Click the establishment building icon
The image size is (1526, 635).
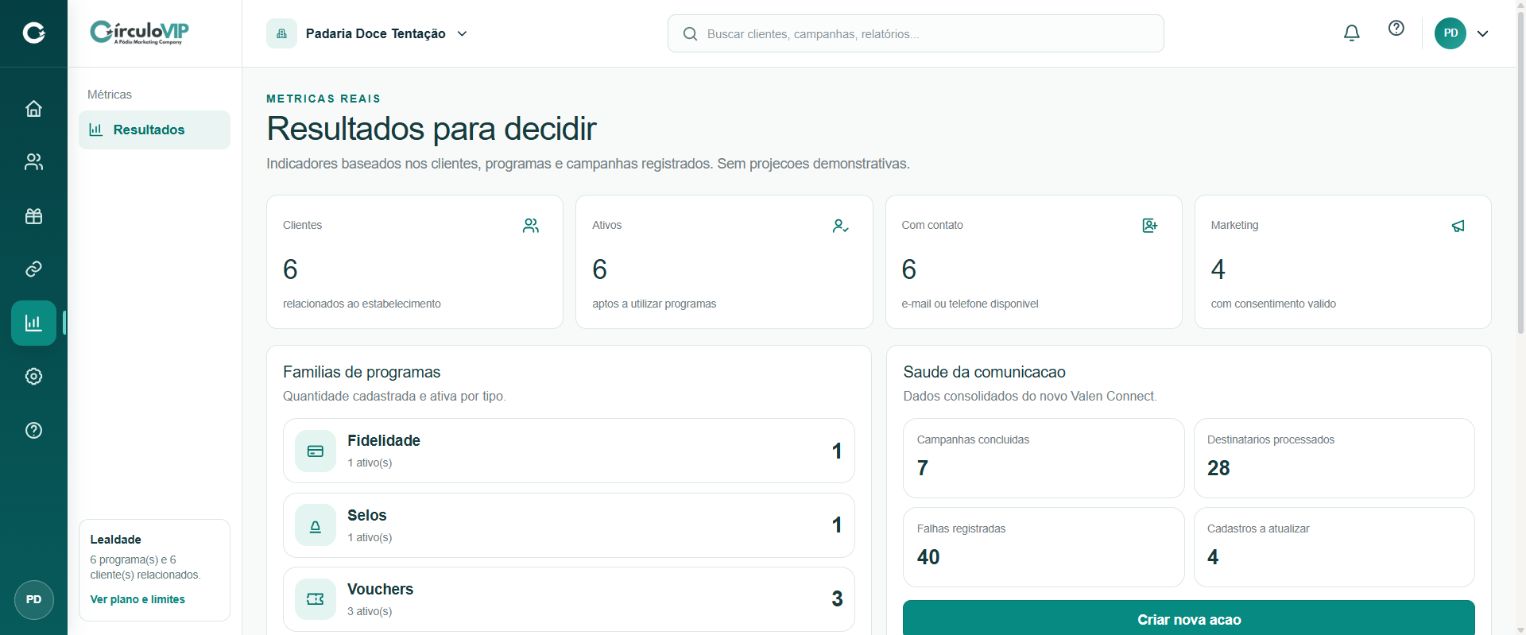[281, 33]
